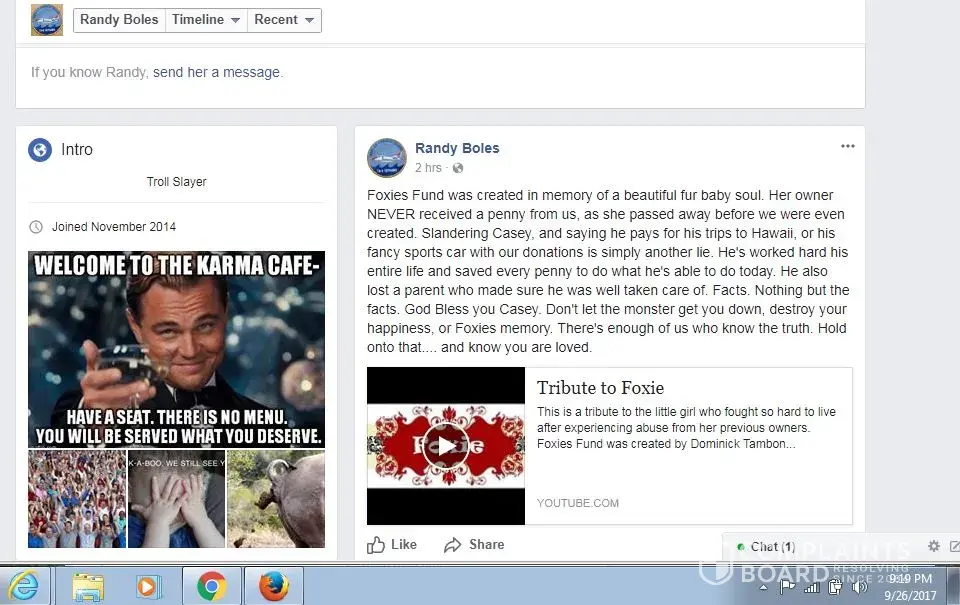Click the Share arrow icon
Image resolution: width=960 pixels, height=605 pixels.
(452, 545)
